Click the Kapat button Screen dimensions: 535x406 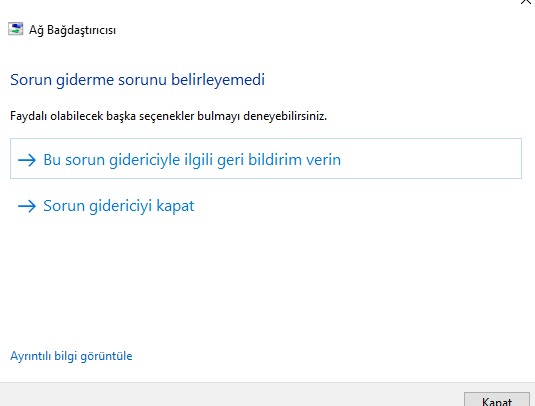[496, 400]
